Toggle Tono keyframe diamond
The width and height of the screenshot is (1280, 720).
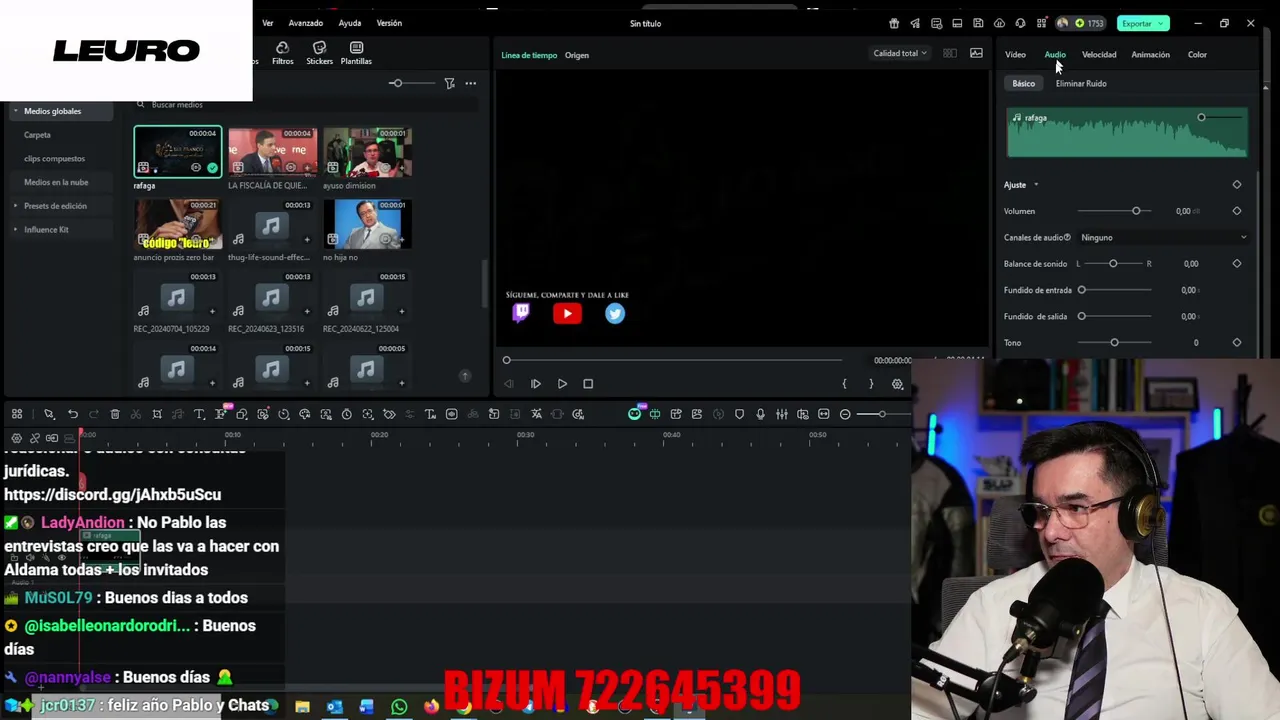pyautogui.click(x=1236, y=343)
